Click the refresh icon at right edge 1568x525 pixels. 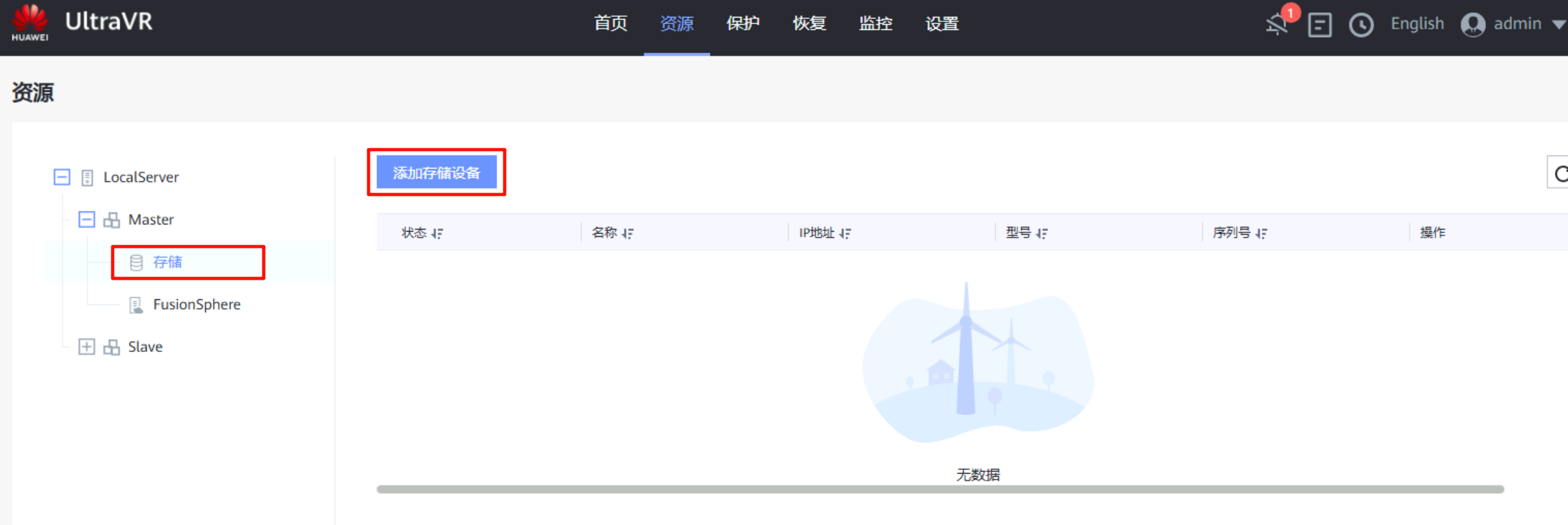(x=1560, y=174)
